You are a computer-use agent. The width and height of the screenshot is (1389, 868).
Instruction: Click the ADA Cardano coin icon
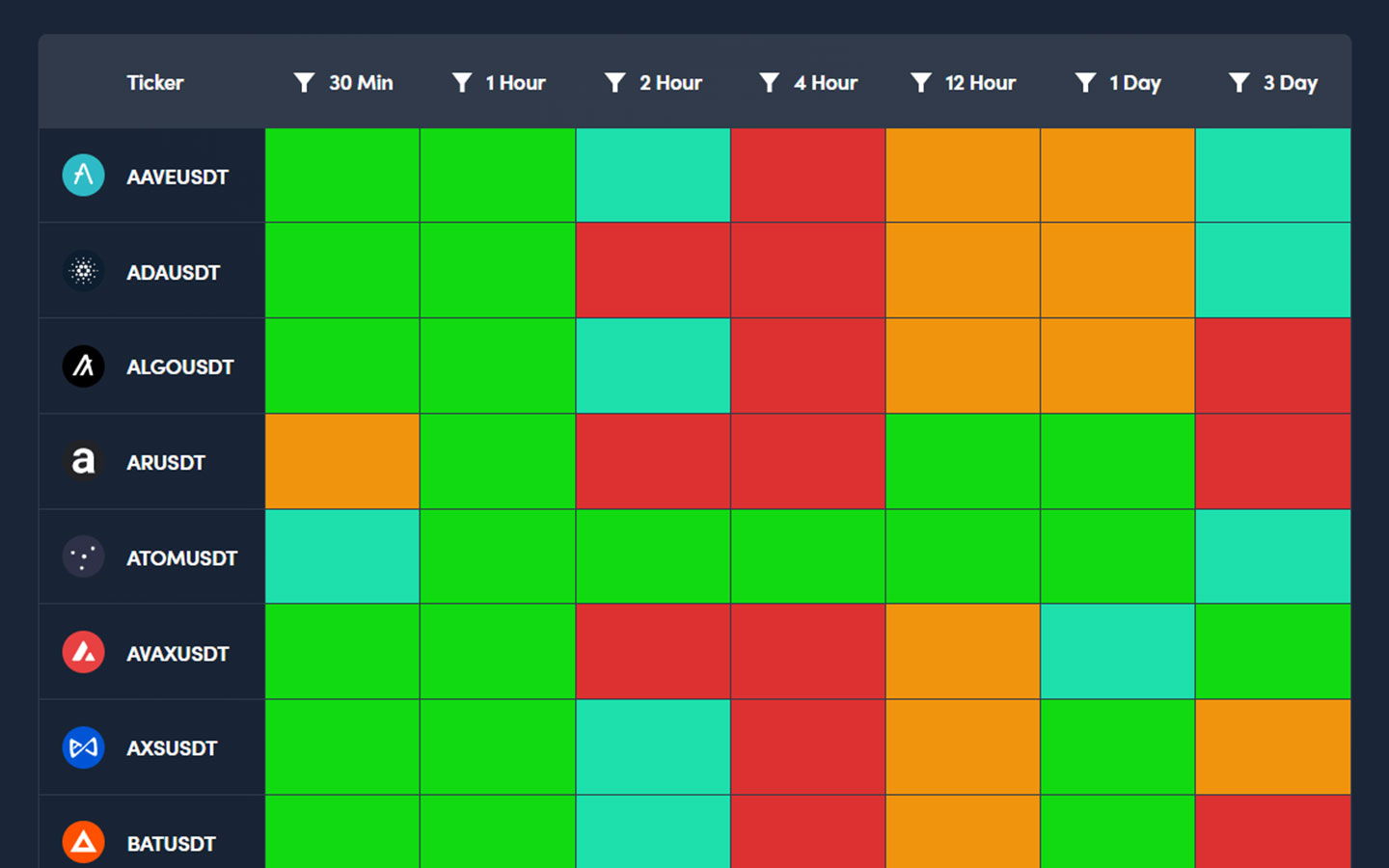pos(84,271)
